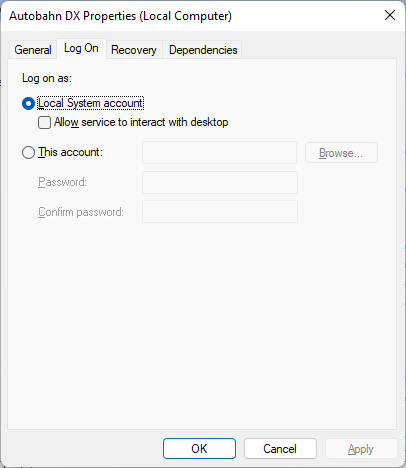406x468 pixels.
Task: Dismiss the dialog with Cancel
Action: [x=280, y=449]
